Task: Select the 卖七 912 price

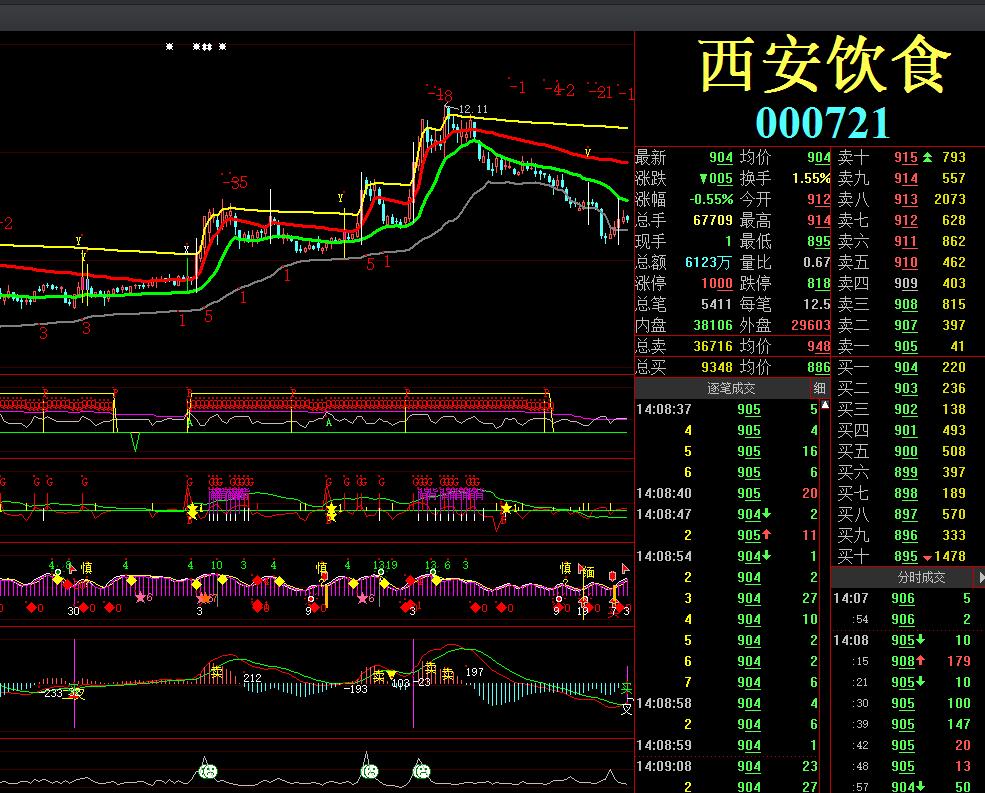Action: tap(906, 221)
